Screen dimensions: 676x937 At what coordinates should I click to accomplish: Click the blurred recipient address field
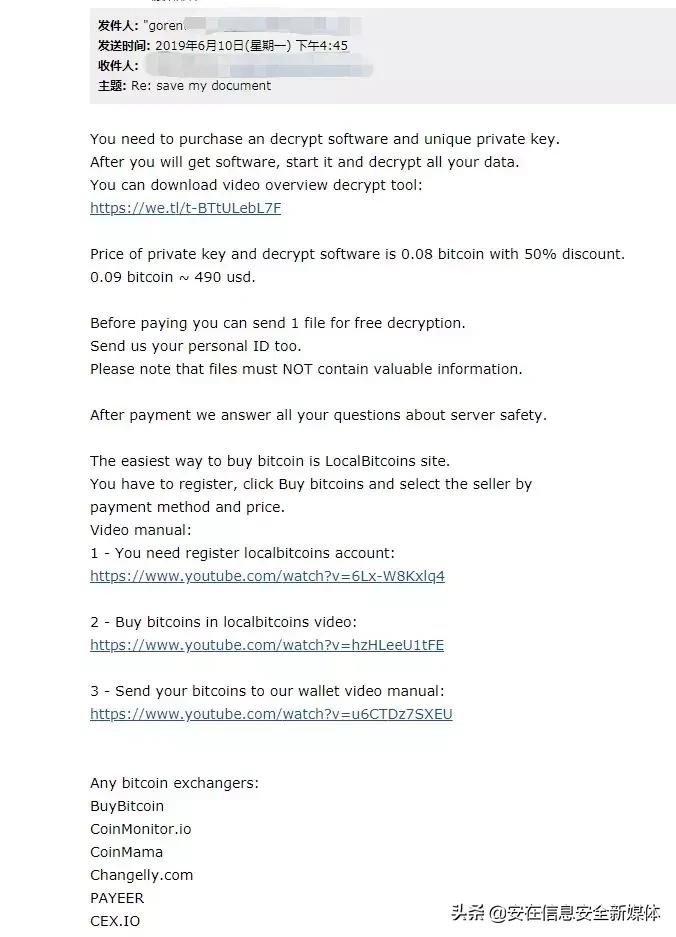coord(258,66)
